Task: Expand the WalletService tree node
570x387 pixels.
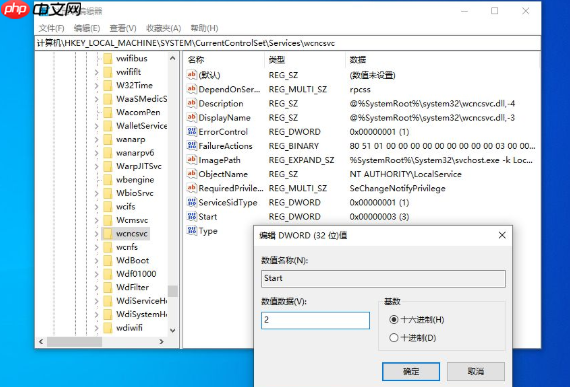Action: coord(96,126)
